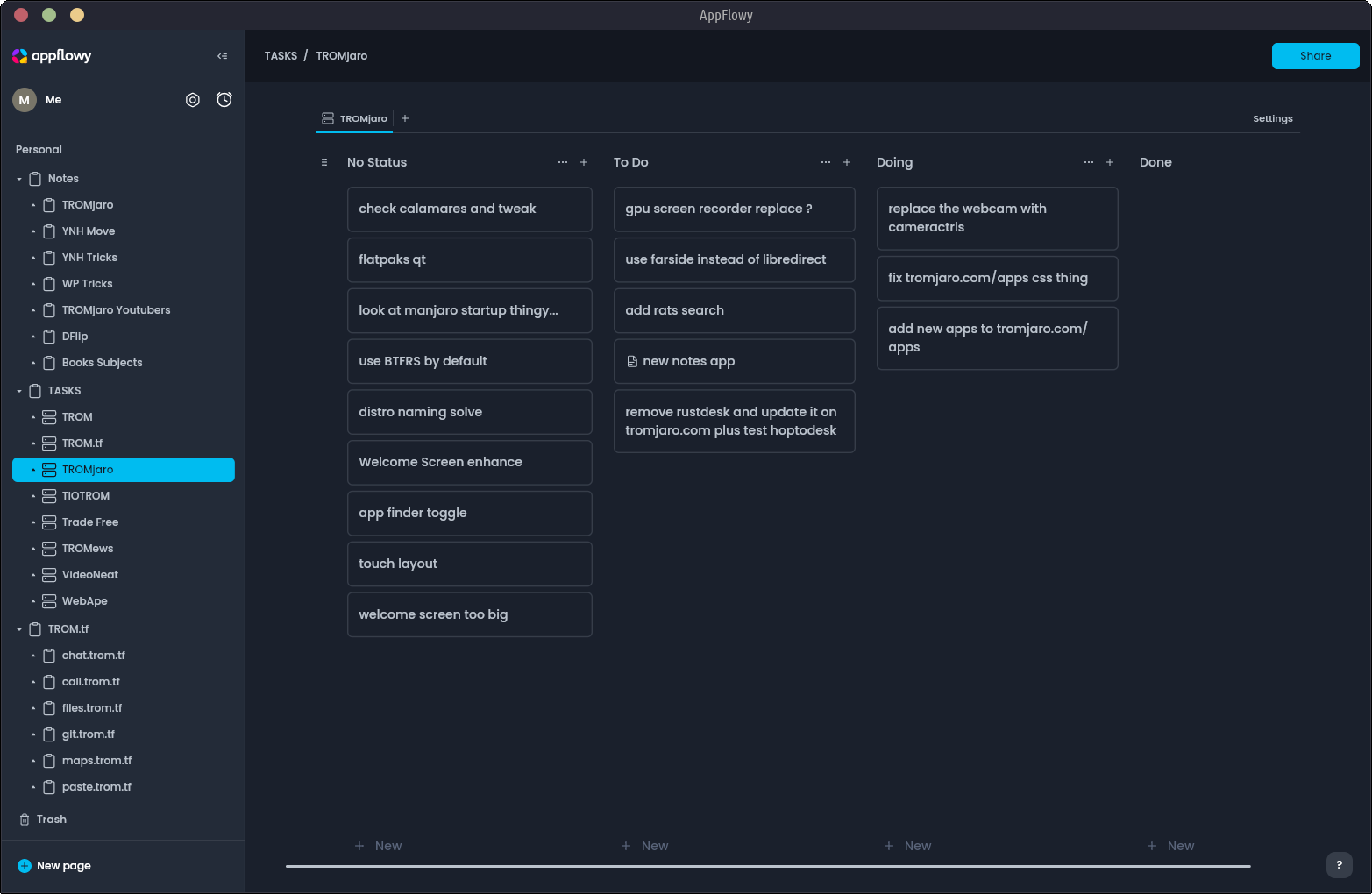Open board Settings

(1272, 118)
